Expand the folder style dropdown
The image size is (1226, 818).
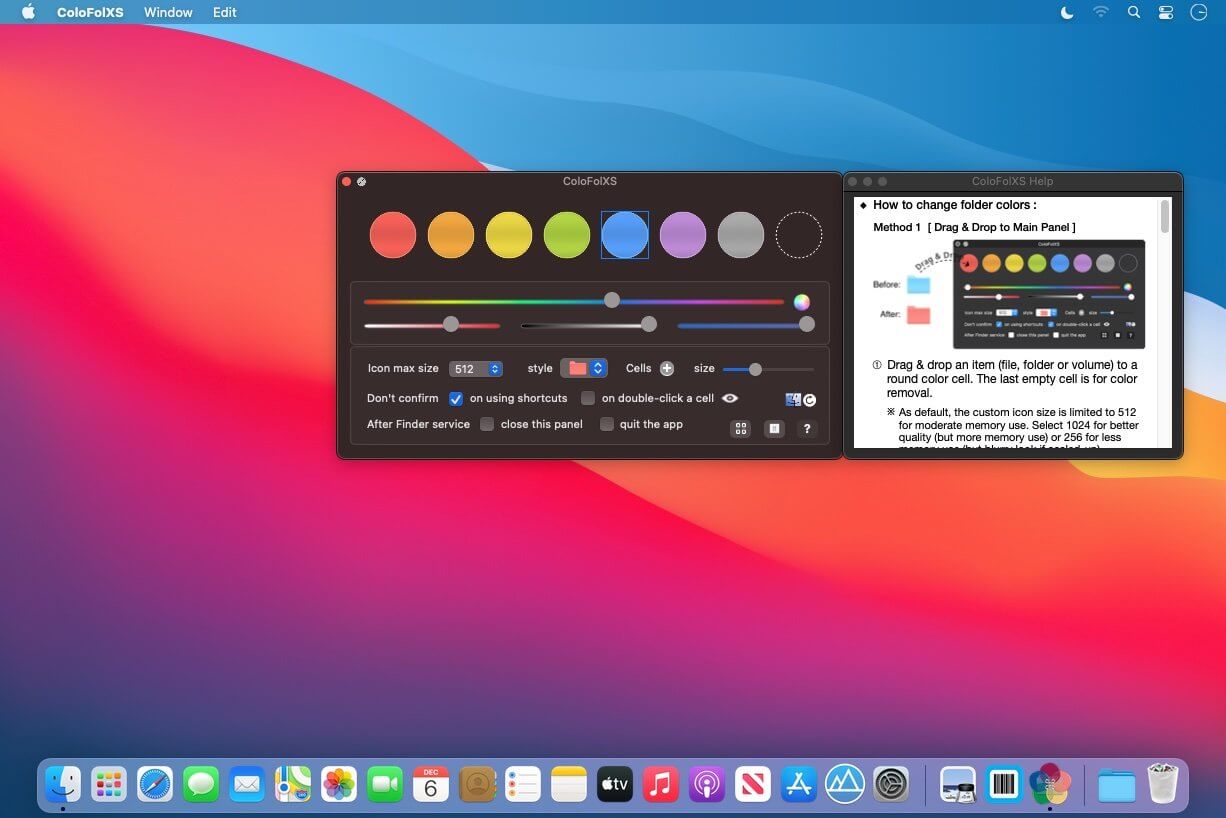click(x=583, y=368)
